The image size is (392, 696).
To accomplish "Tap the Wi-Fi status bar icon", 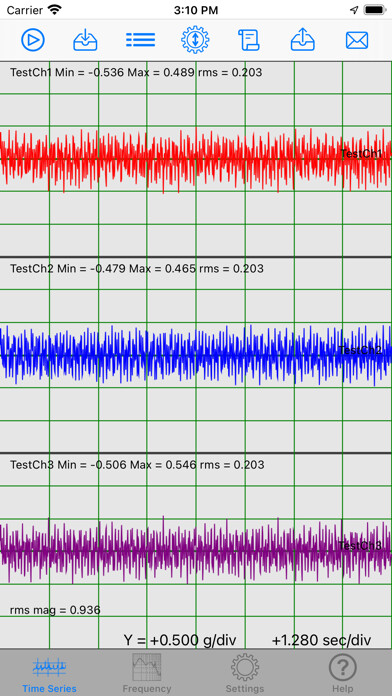I will click(x=55, y=10).
